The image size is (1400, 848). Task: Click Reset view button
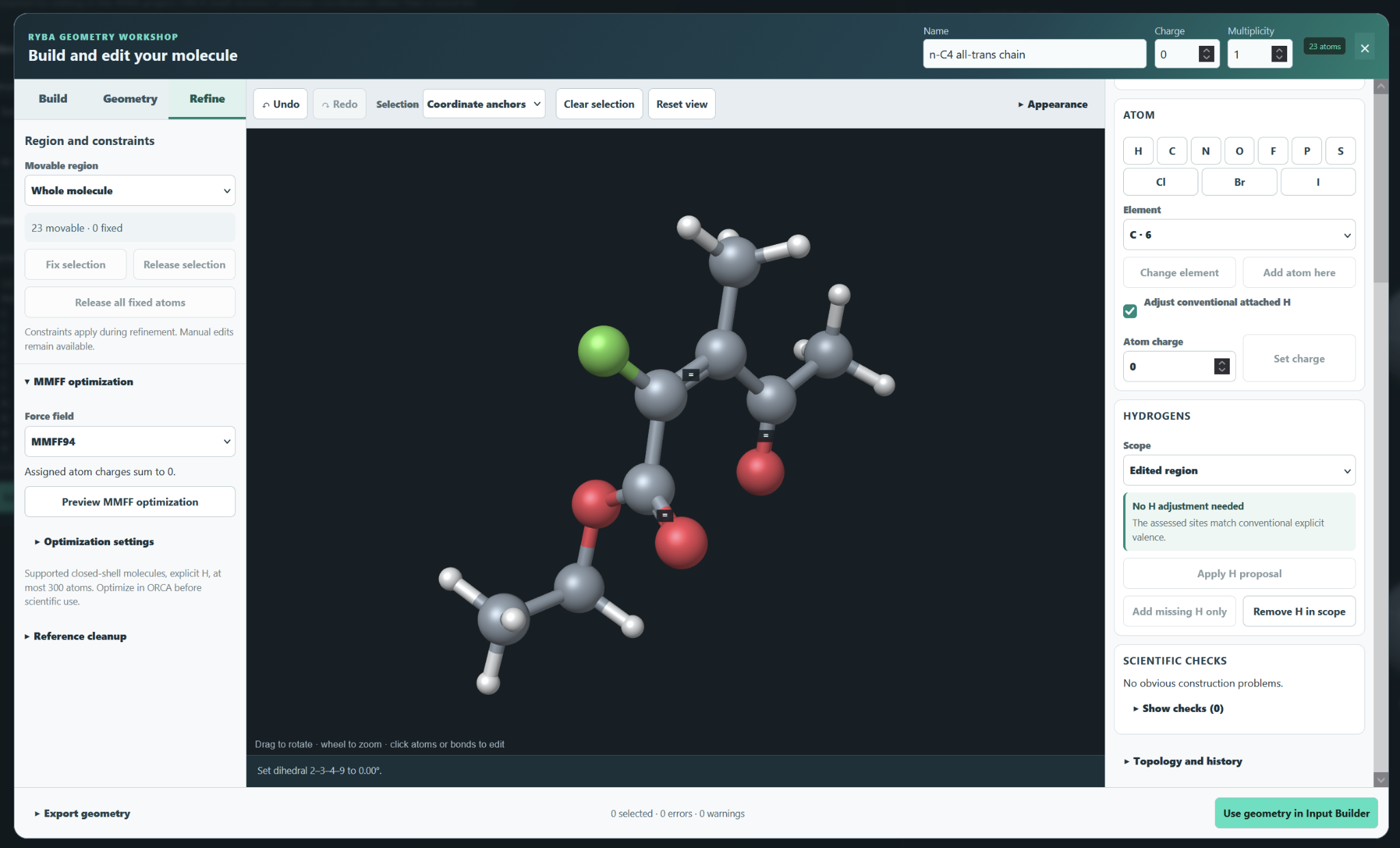(682, 104)
